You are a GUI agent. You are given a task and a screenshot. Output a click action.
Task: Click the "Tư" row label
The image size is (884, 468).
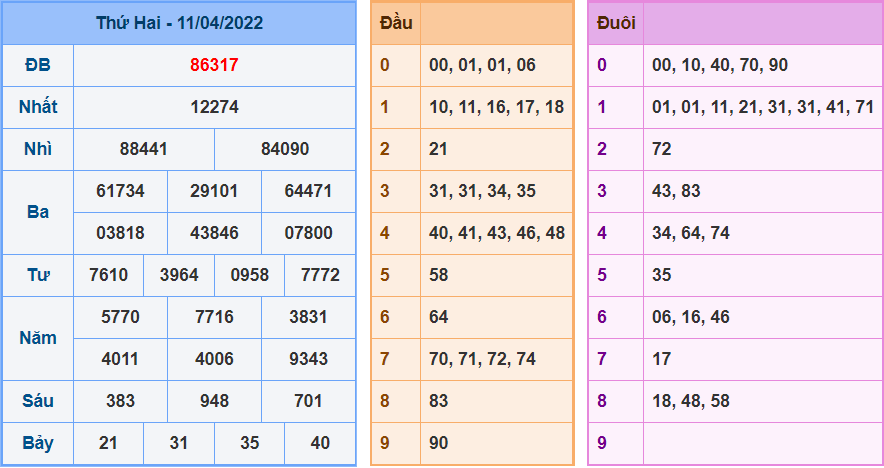click(x=38, y=275)
